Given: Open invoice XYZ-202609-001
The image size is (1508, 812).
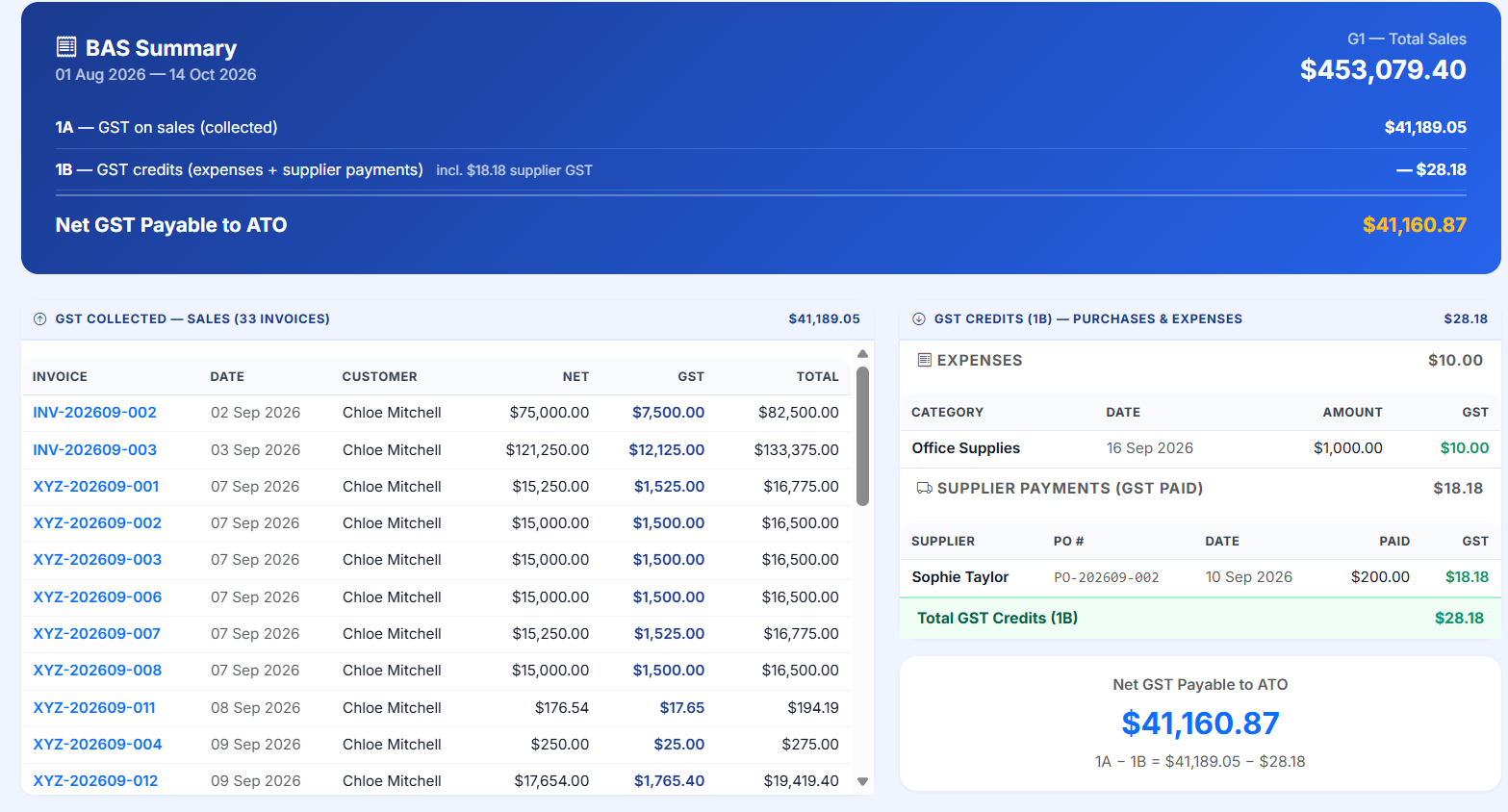Looking at the screenshot, I should coord(96,487).
